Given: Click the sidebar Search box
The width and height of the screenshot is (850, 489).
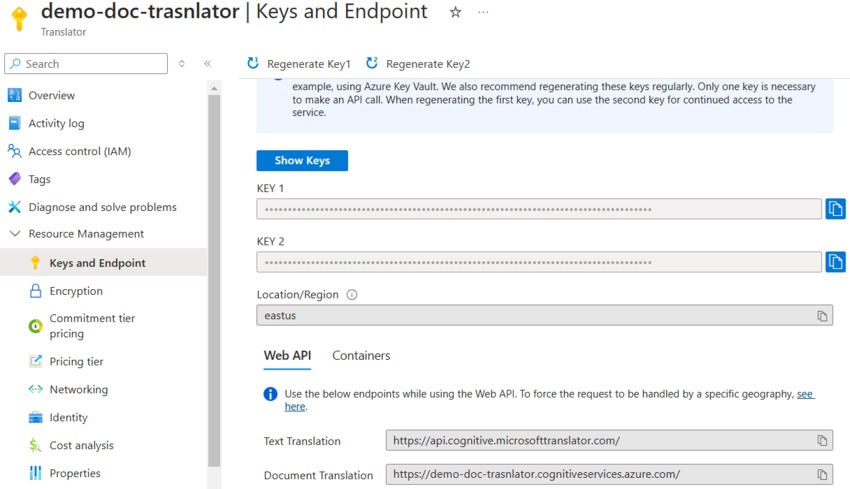Looking at the screenshot, I should (x=86, y=64).
